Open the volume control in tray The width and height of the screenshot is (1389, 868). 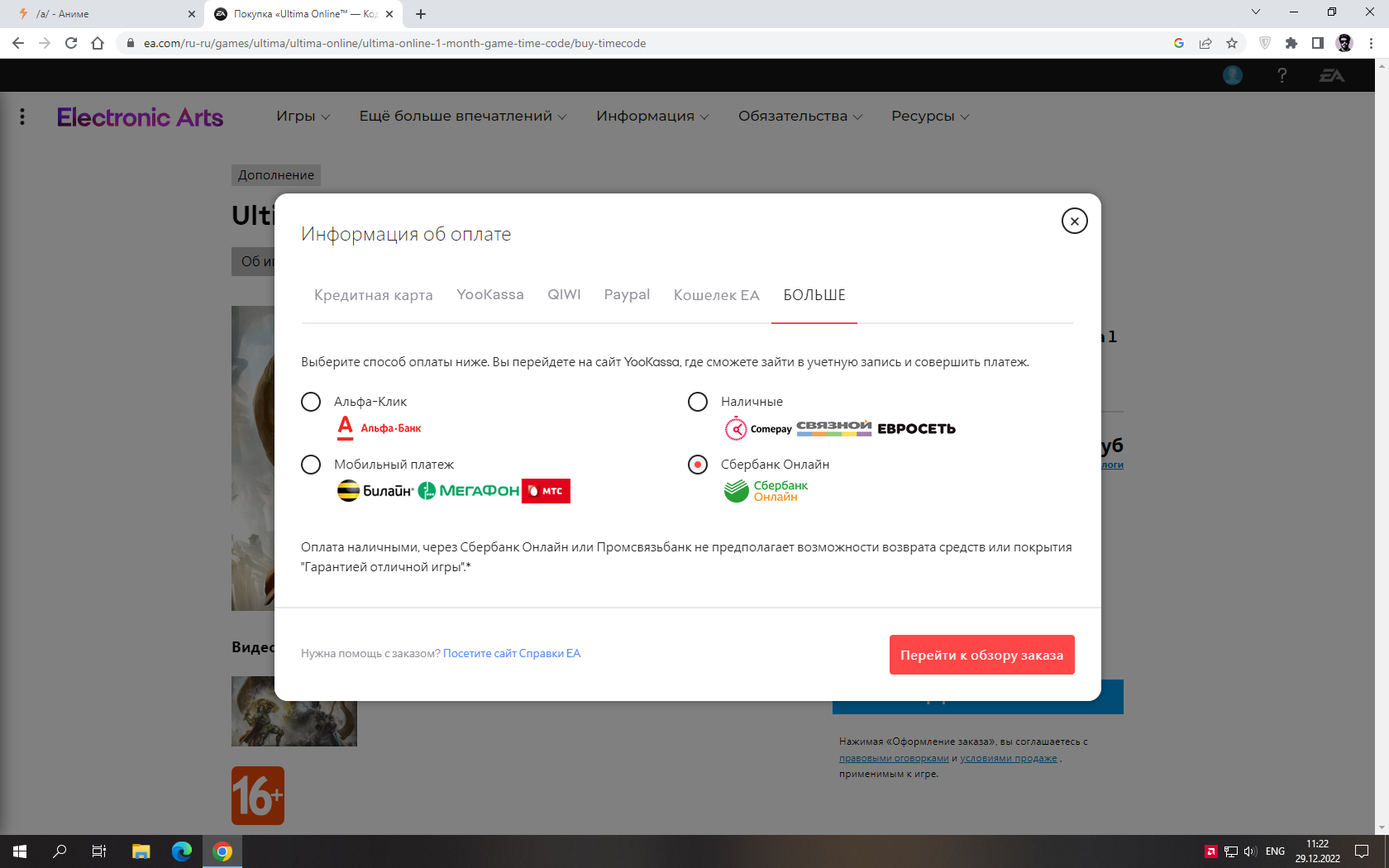1250,851
